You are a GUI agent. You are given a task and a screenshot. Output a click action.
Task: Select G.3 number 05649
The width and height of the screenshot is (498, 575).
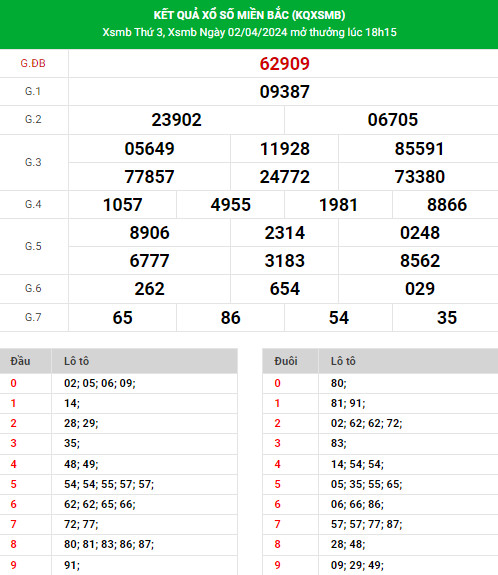[x=149, y=149]
